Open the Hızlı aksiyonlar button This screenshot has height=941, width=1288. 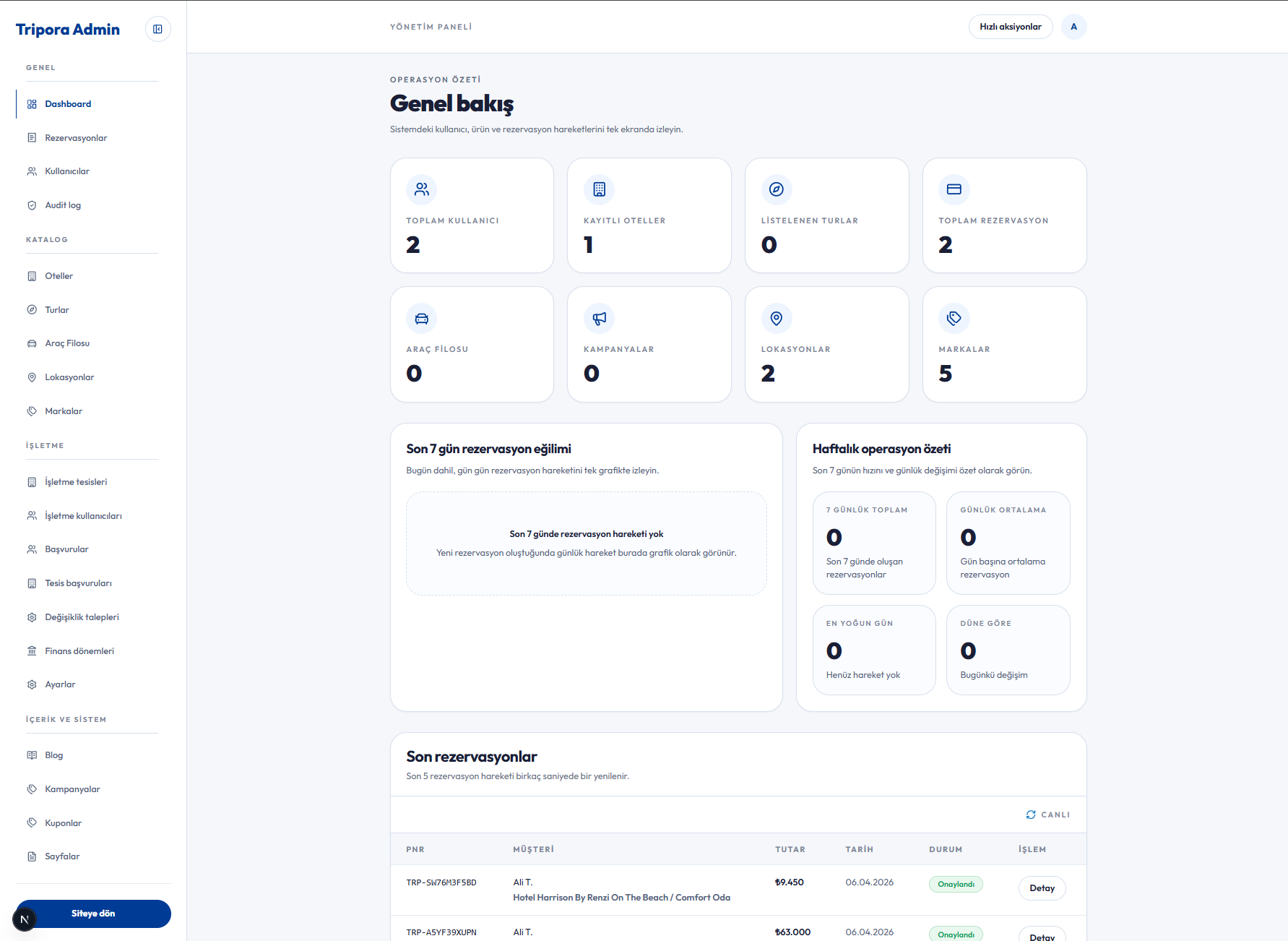1011,27
